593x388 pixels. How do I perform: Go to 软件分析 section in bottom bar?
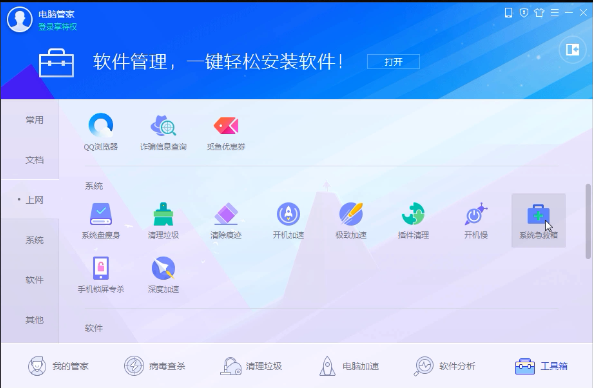[445, 366]
